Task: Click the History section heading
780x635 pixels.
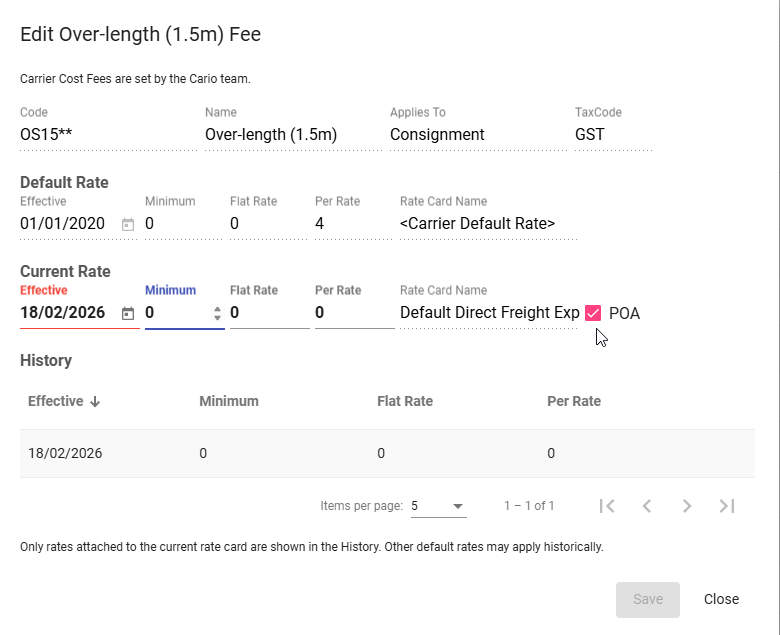Action: [46, 361]
